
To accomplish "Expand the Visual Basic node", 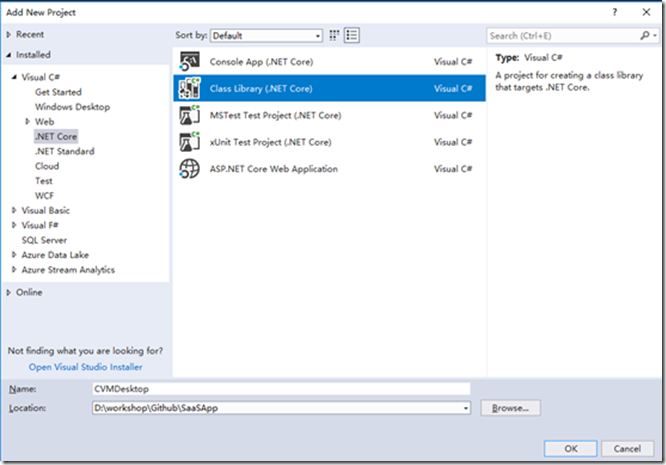I will click(x=14, y=211).
